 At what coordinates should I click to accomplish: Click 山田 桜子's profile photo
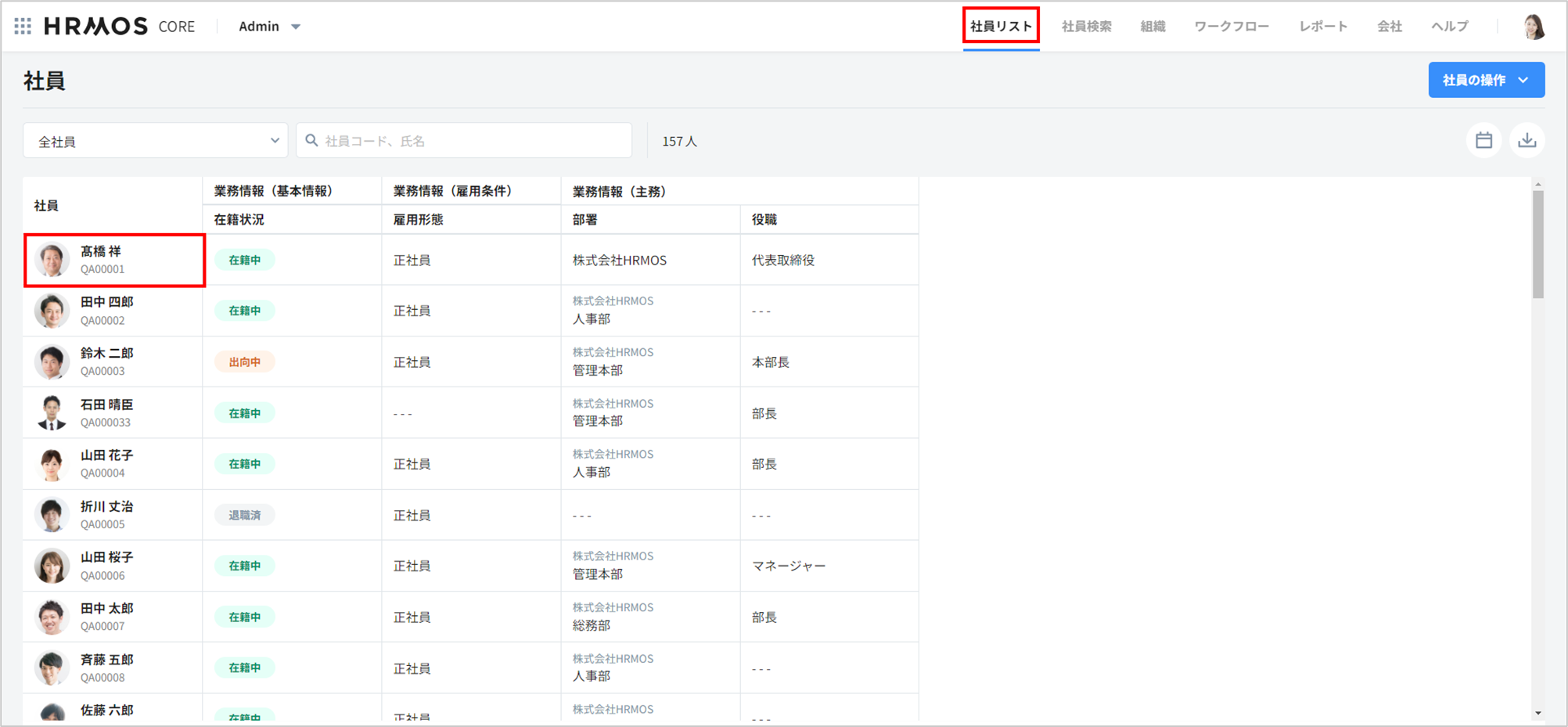click(x=52, y=566)
